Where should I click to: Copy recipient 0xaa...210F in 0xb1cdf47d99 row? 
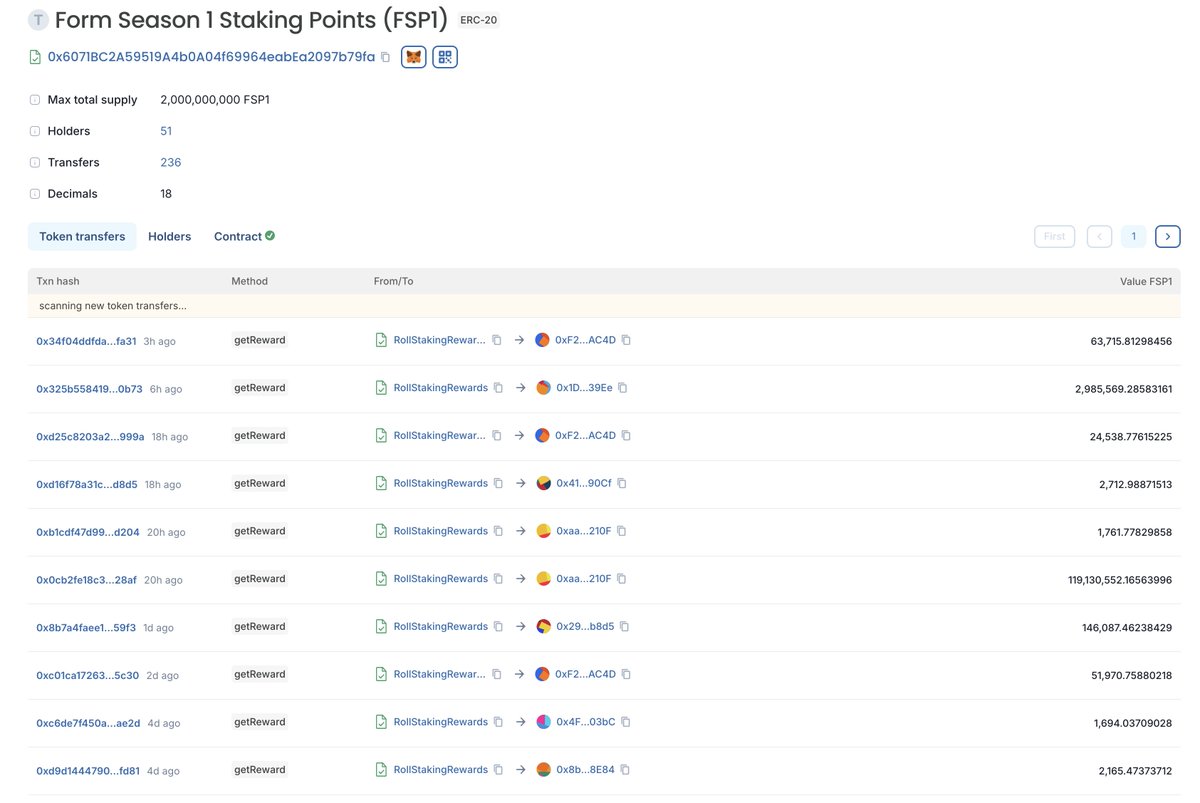621,531
